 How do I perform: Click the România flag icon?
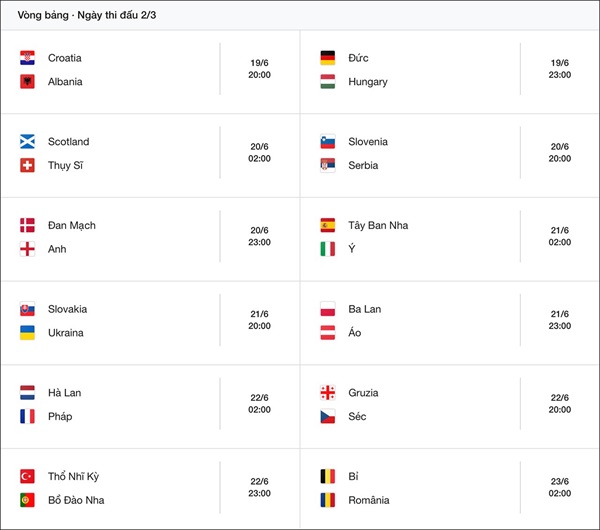[x=327, y=500]
